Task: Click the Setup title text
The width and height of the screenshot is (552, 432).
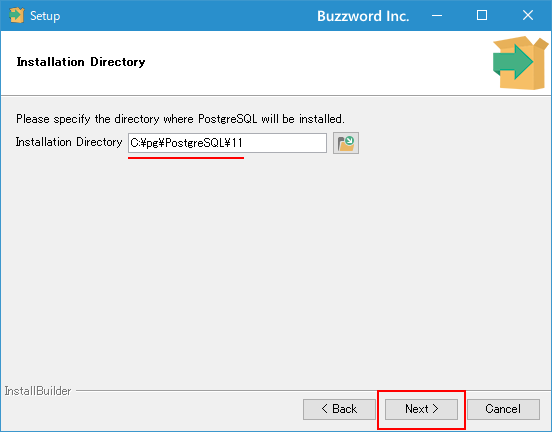Action: coord(45,16)
